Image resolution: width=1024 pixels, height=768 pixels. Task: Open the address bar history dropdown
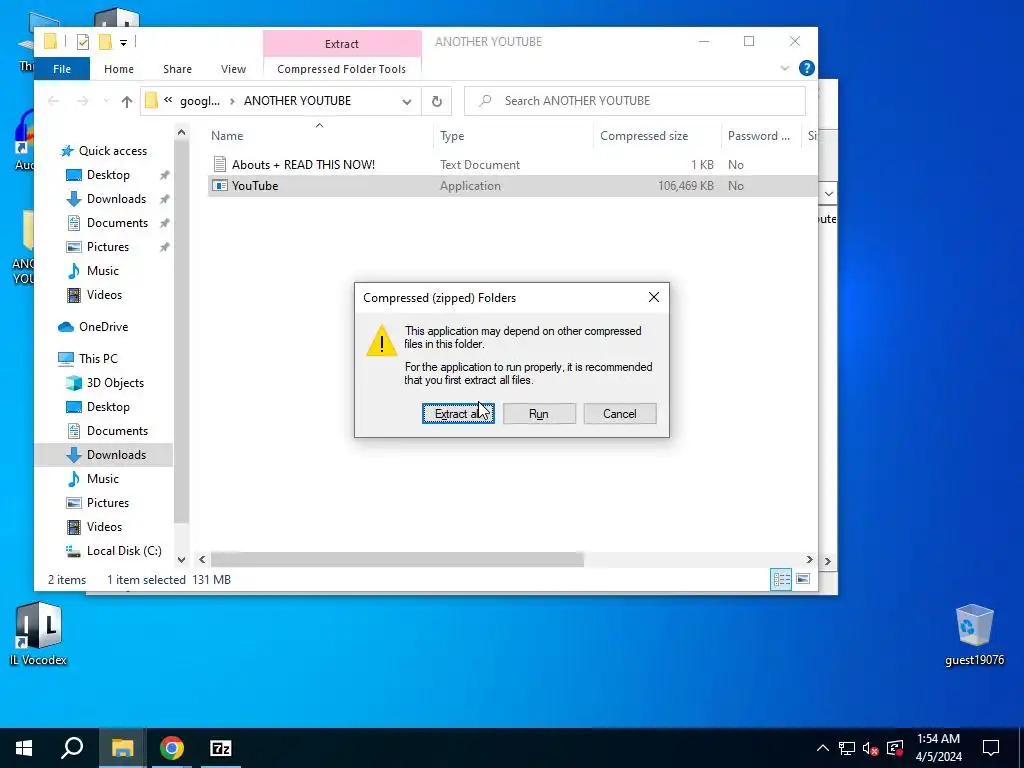tap(407, 101)
